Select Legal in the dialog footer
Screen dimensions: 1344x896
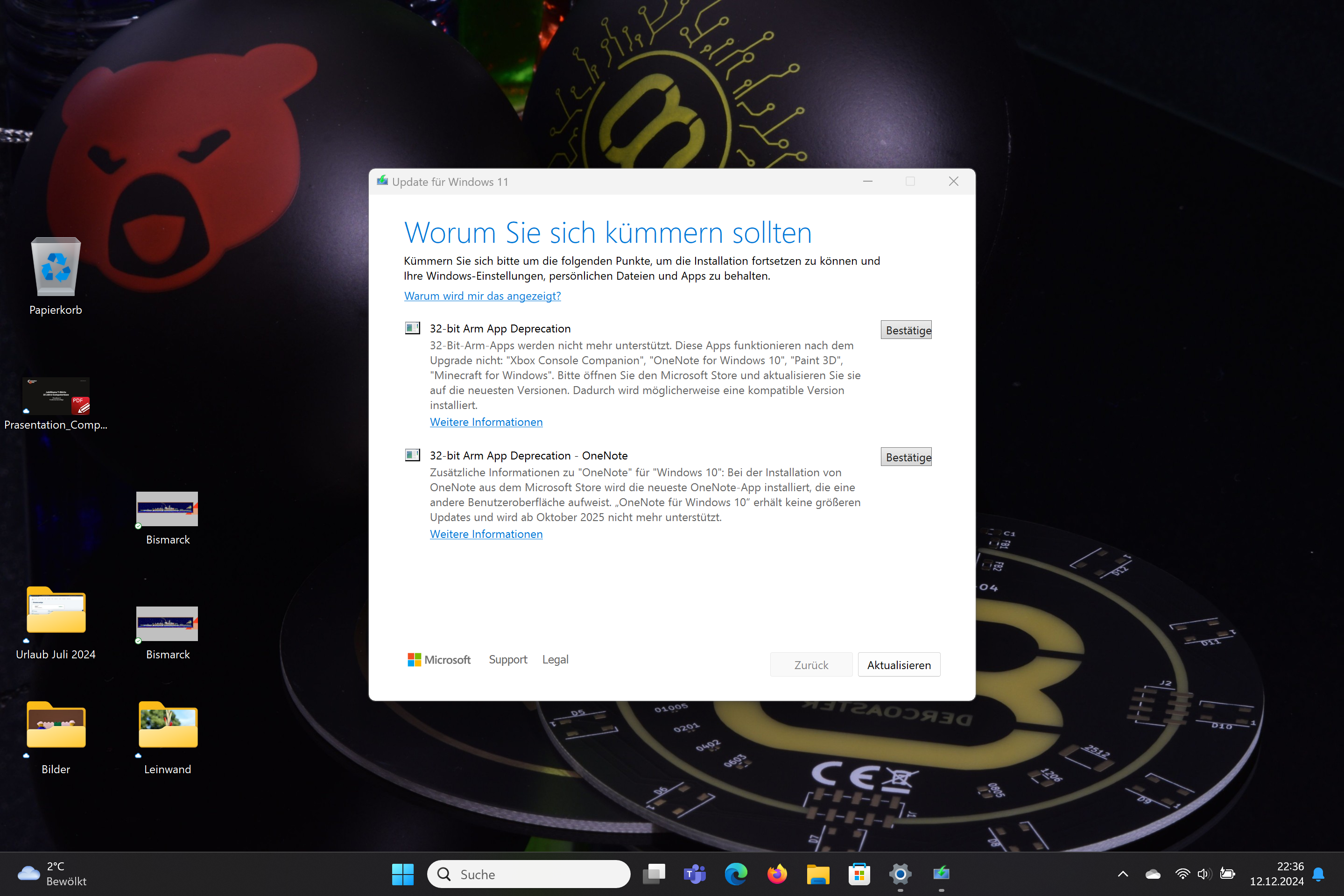point(555,659)
